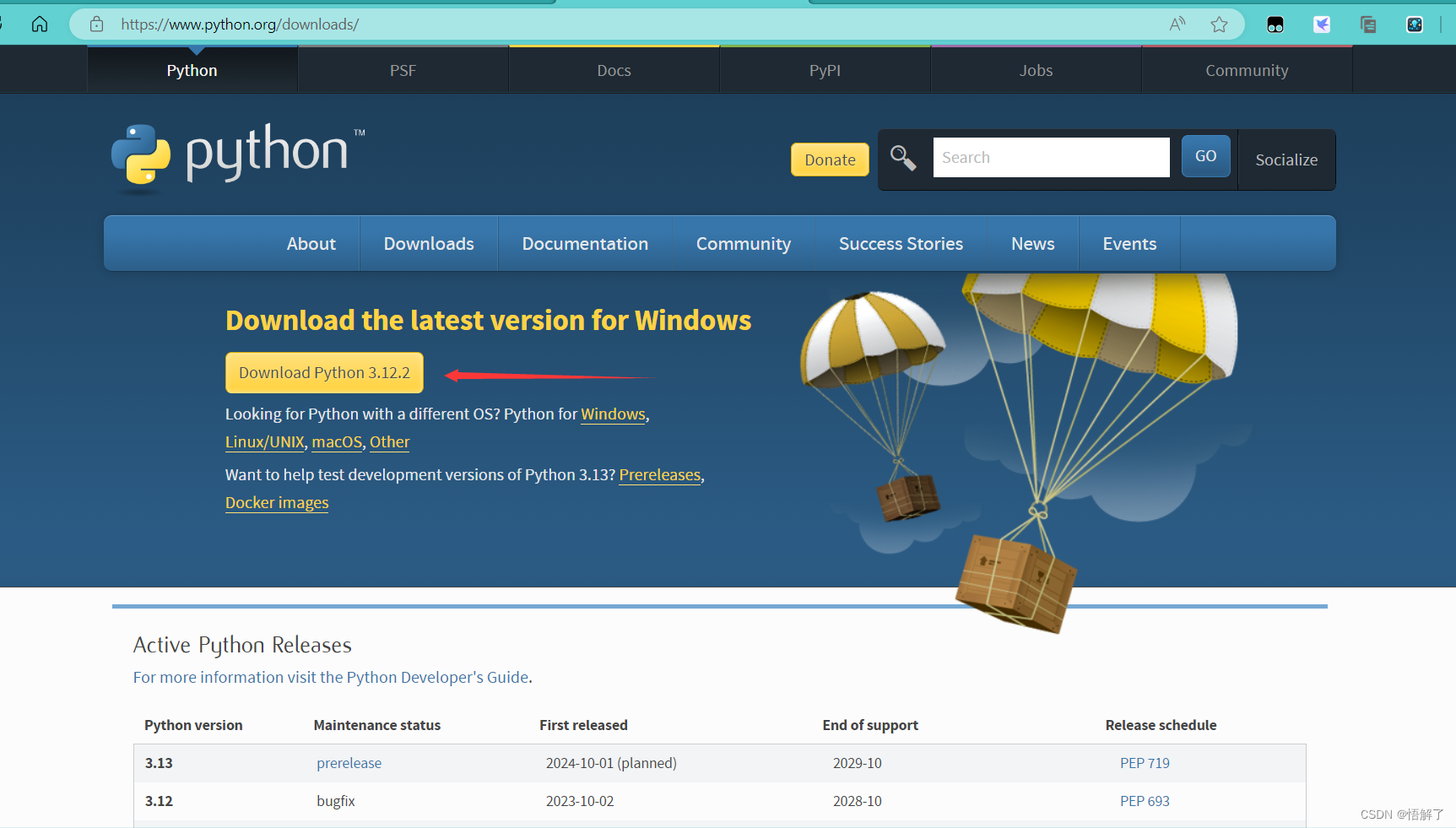Open the Jobs top tab

1037,70
